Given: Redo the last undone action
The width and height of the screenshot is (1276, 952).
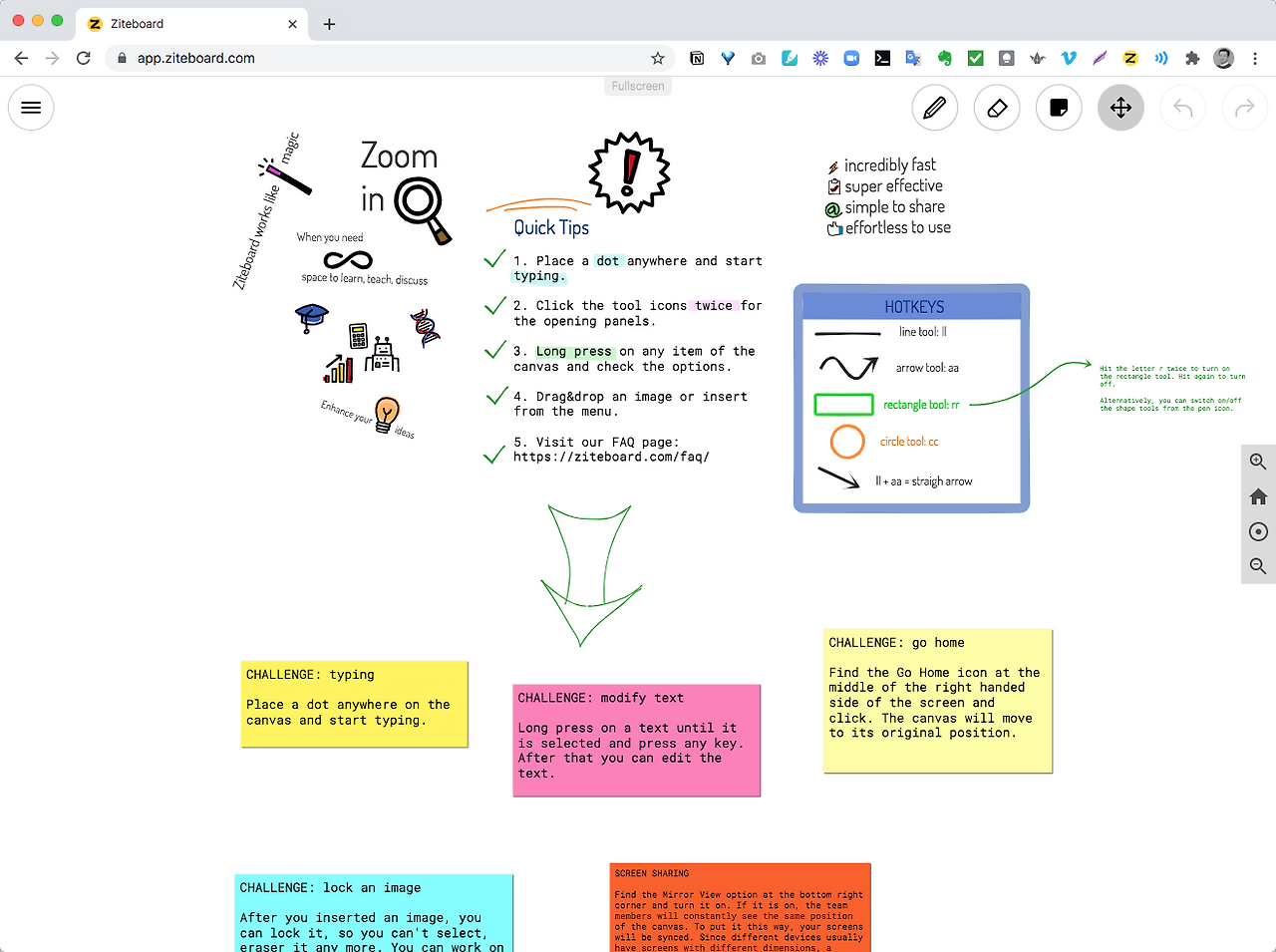Looking at the screenshot, I should pos(1244,108).
